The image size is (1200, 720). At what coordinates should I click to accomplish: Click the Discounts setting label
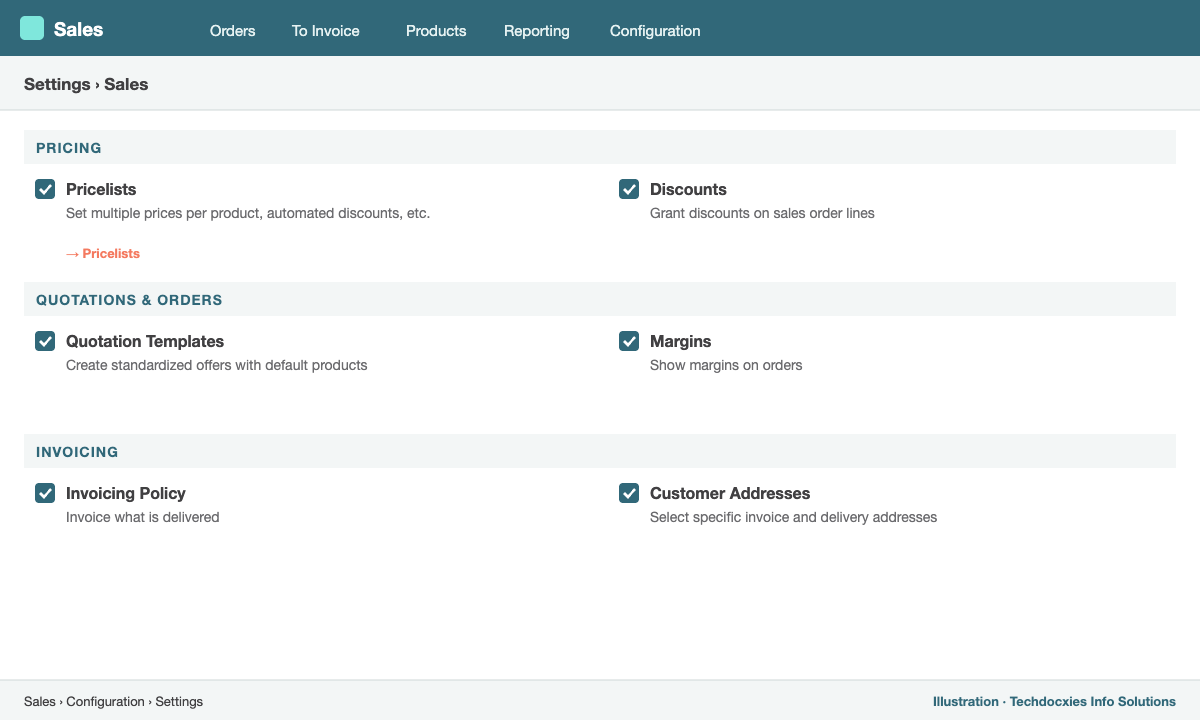point(688,189)
